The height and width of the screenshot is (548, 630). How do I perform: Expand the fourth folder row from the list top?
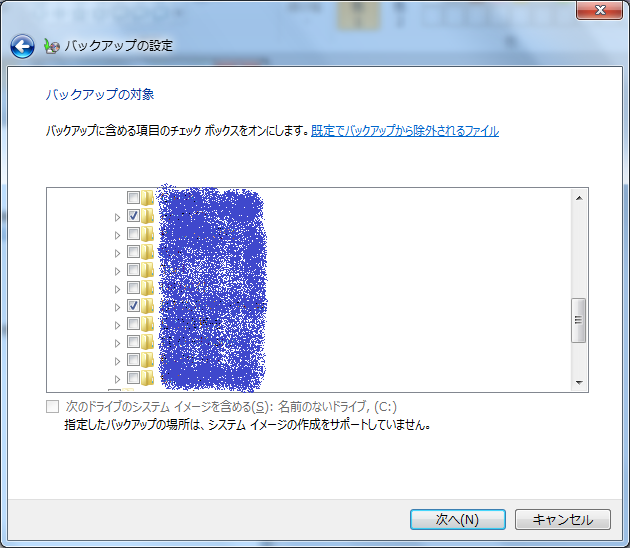point(117,254)
